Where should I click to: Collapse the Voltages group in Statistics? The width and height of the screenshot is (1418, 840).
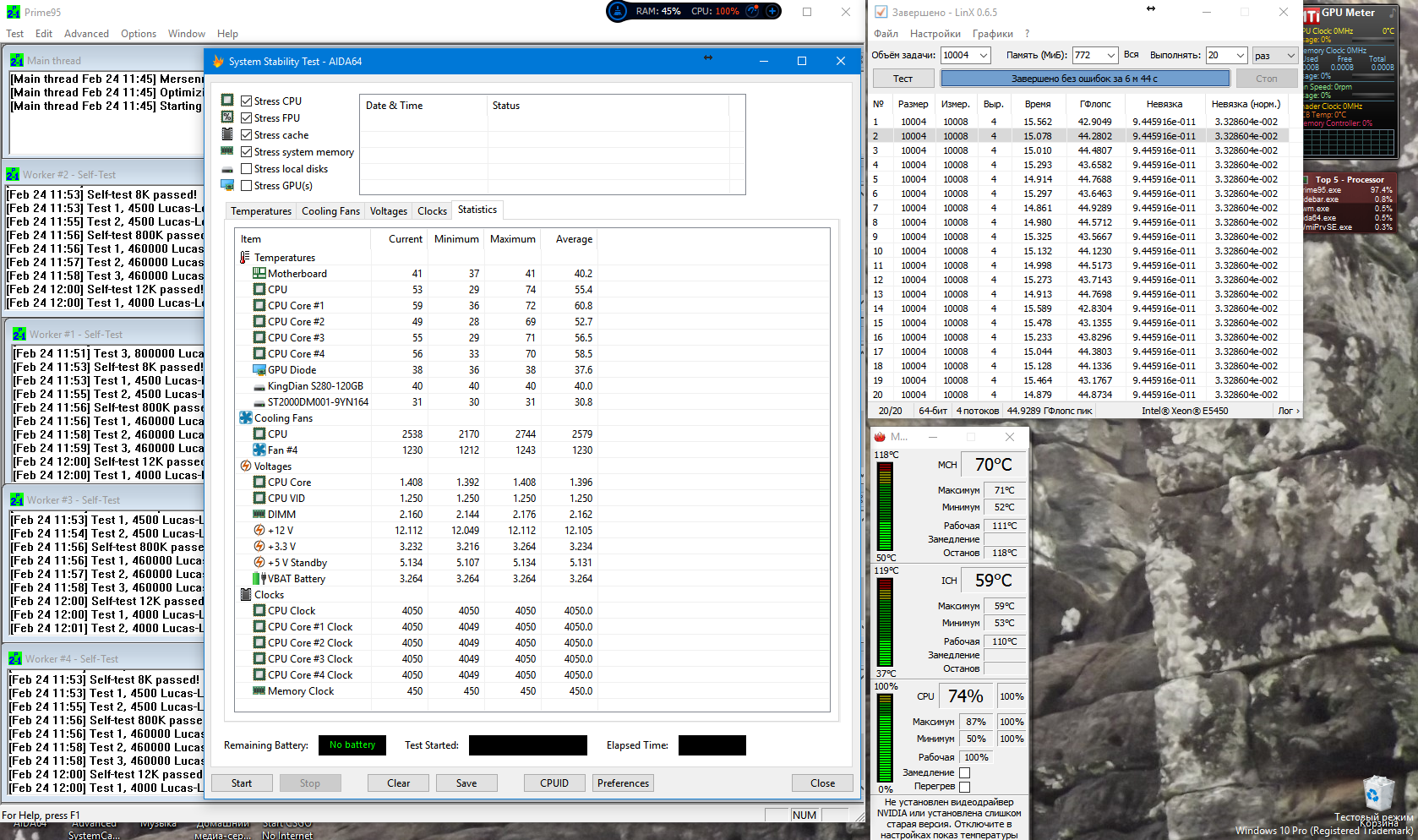coord(245,466)
